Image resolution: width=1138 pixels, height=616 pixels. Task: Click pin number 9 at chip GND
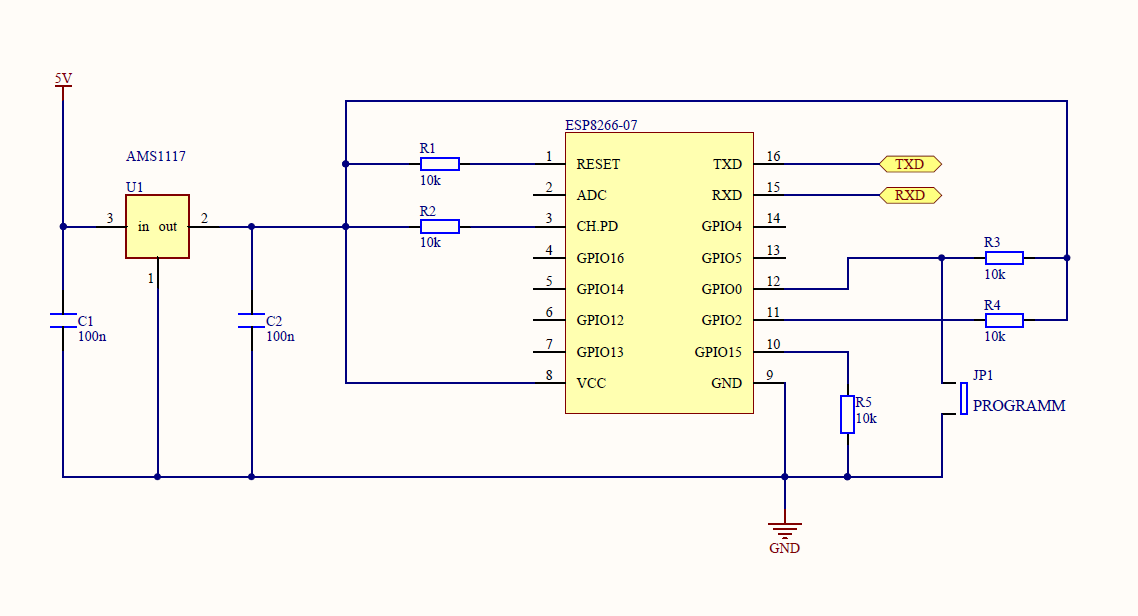769,375
